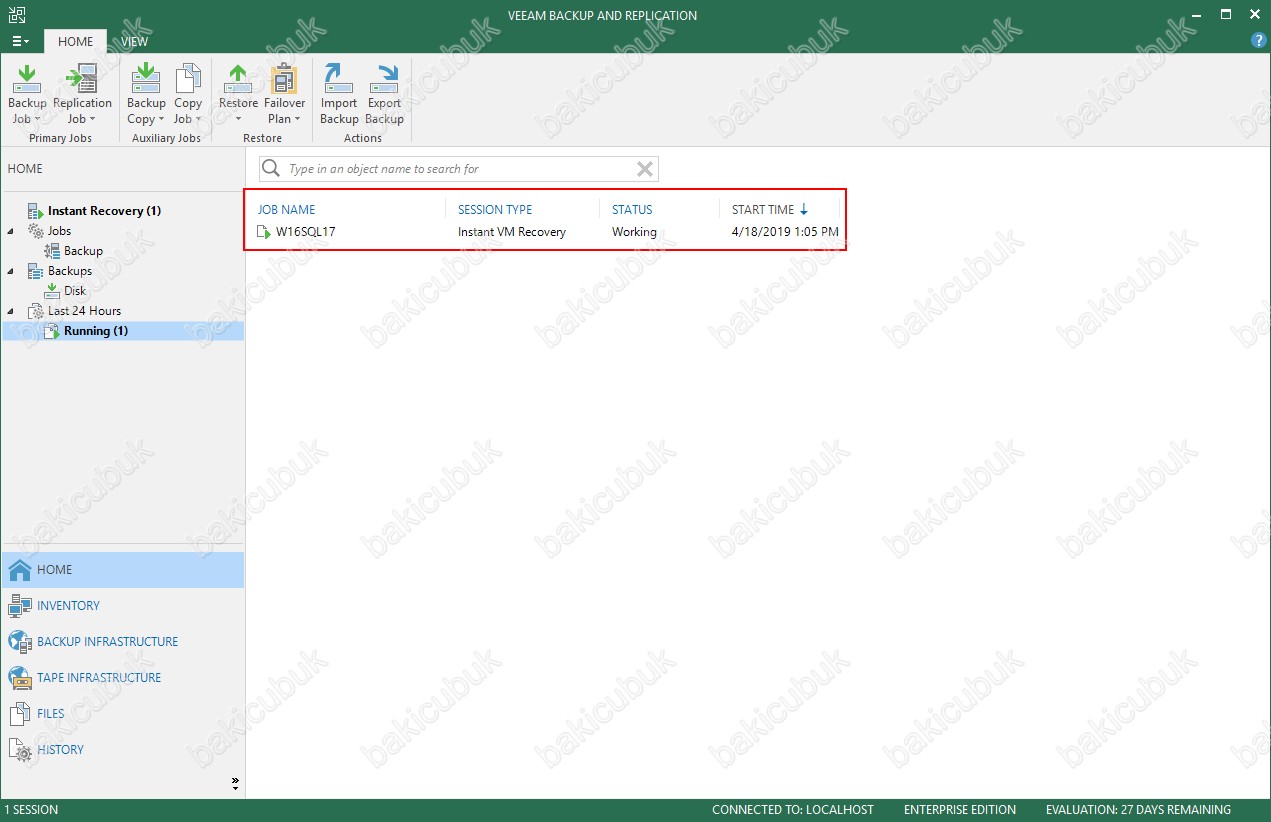Click the Export Backup ribbon button
Image resolution: width=1271 pixels, height=822 pixels.
[x=384, y=94]
